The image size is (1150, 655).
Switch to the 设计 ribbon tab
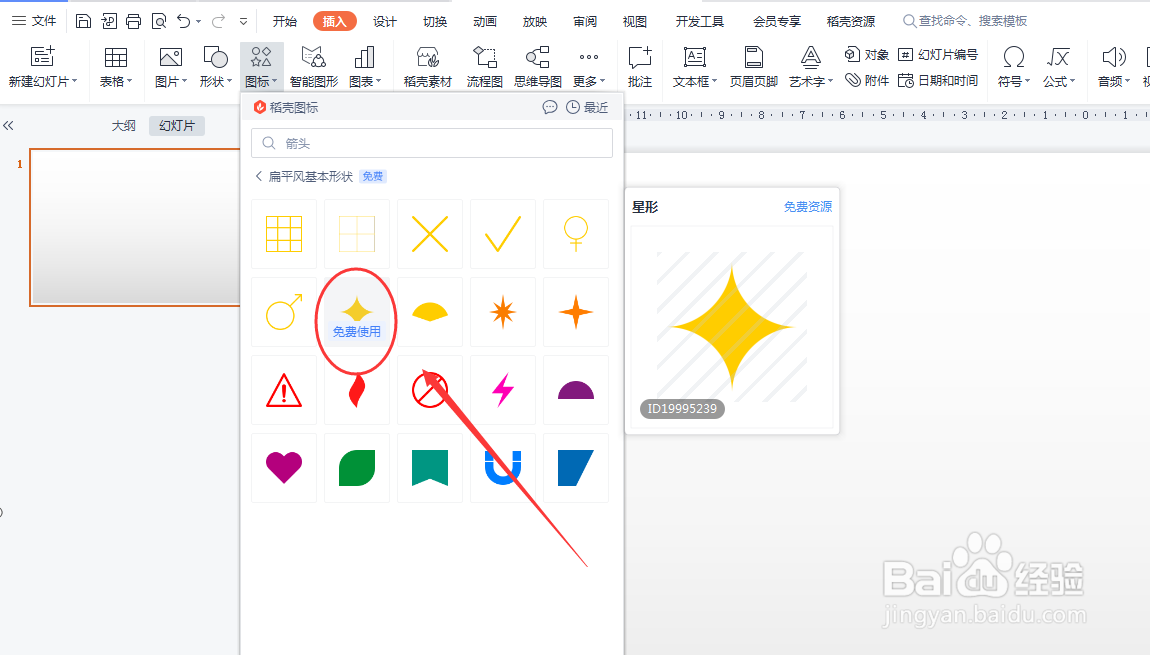click(384, 21)
